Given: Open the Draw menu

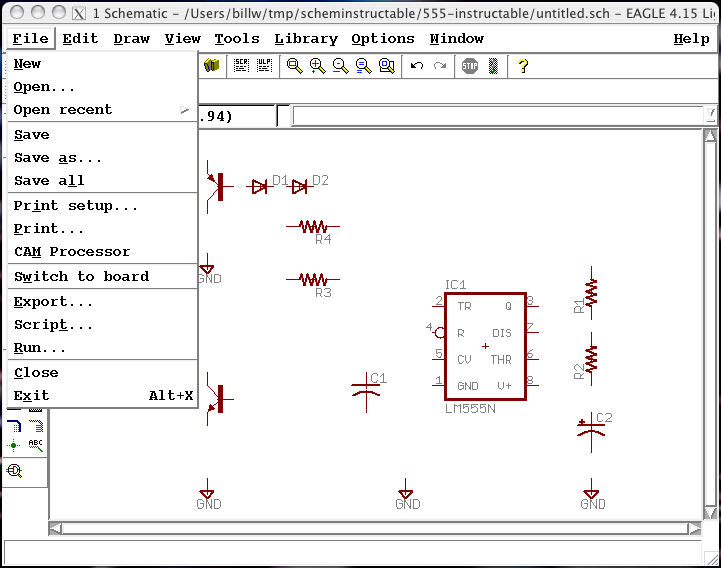Looking at the screenshot, I should click(x=132, y=39).
